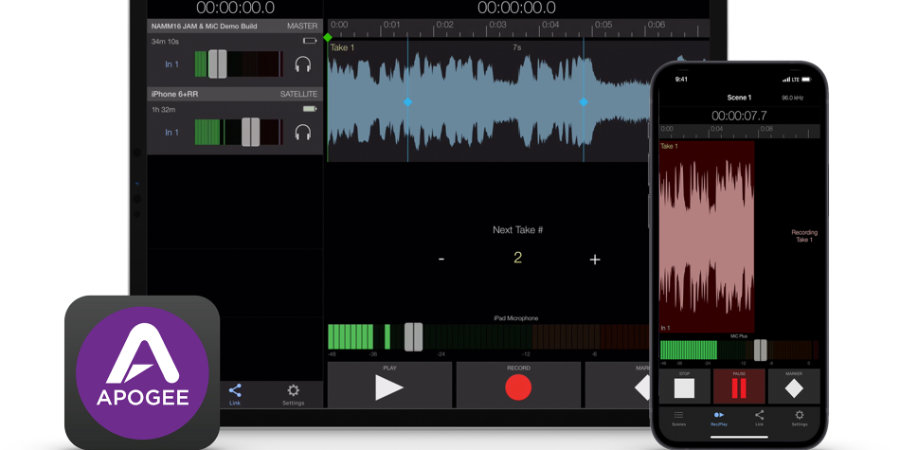Screen dimensions: 900x450
Task: Click the iPad Play button
Action: [x=390, y=385]
